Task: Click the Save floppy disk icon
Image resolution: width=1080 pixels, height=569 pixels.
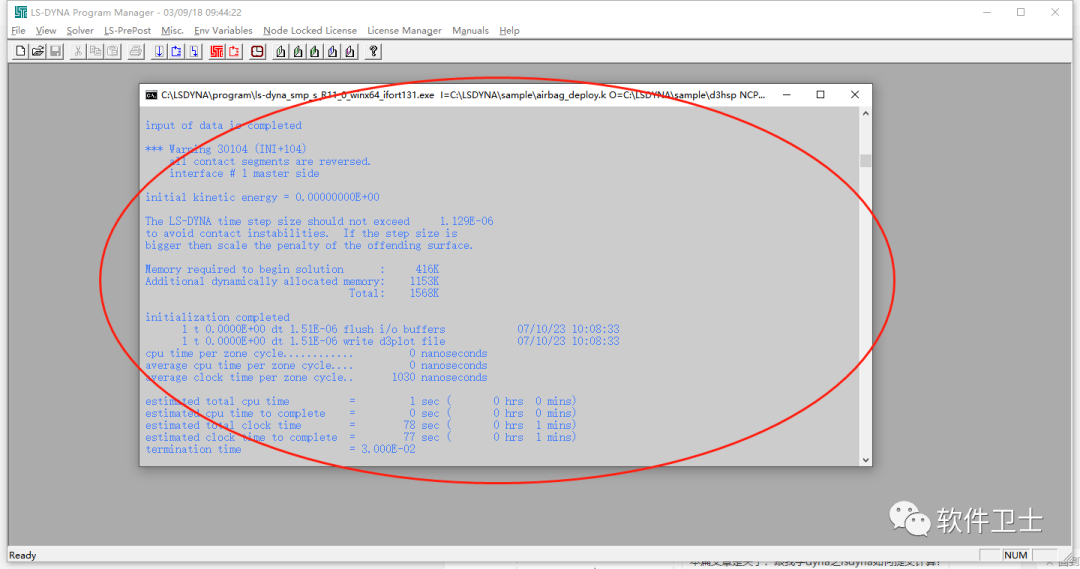Action: tap(55, 52)
